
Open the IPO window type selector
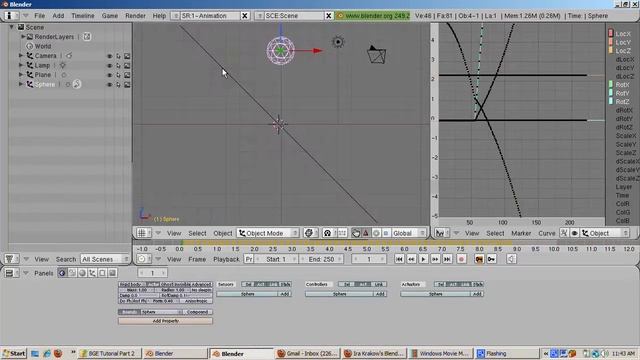(442, 233)
